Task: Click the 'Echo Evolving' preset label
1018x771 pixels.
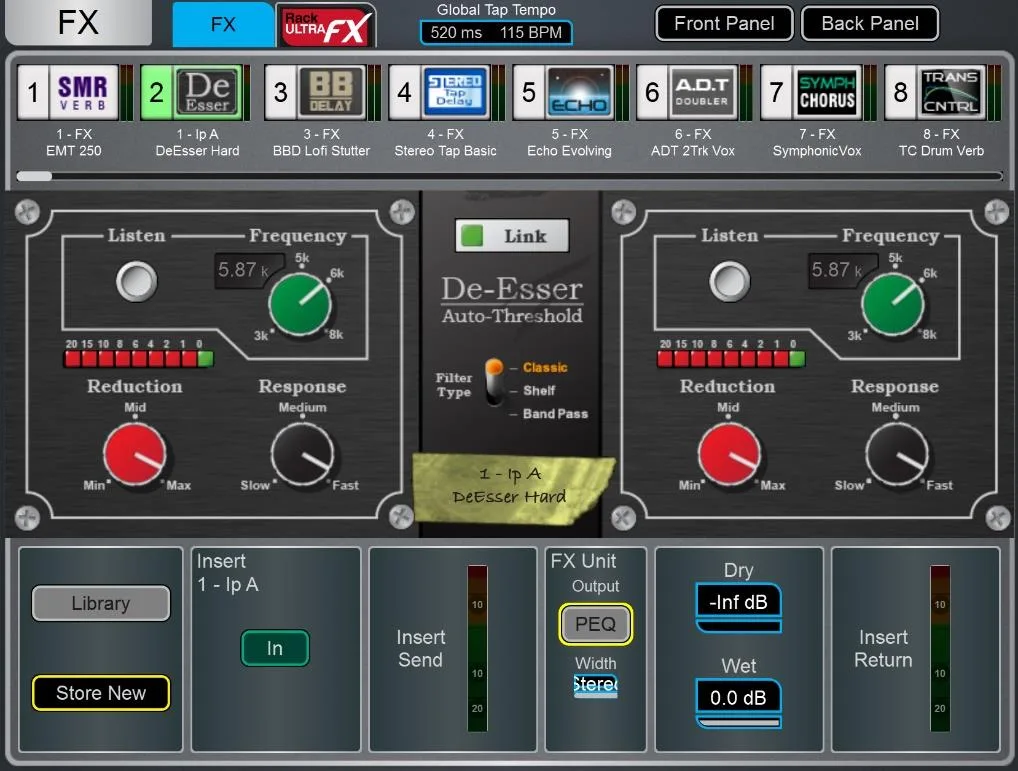Action: [569, 151]
